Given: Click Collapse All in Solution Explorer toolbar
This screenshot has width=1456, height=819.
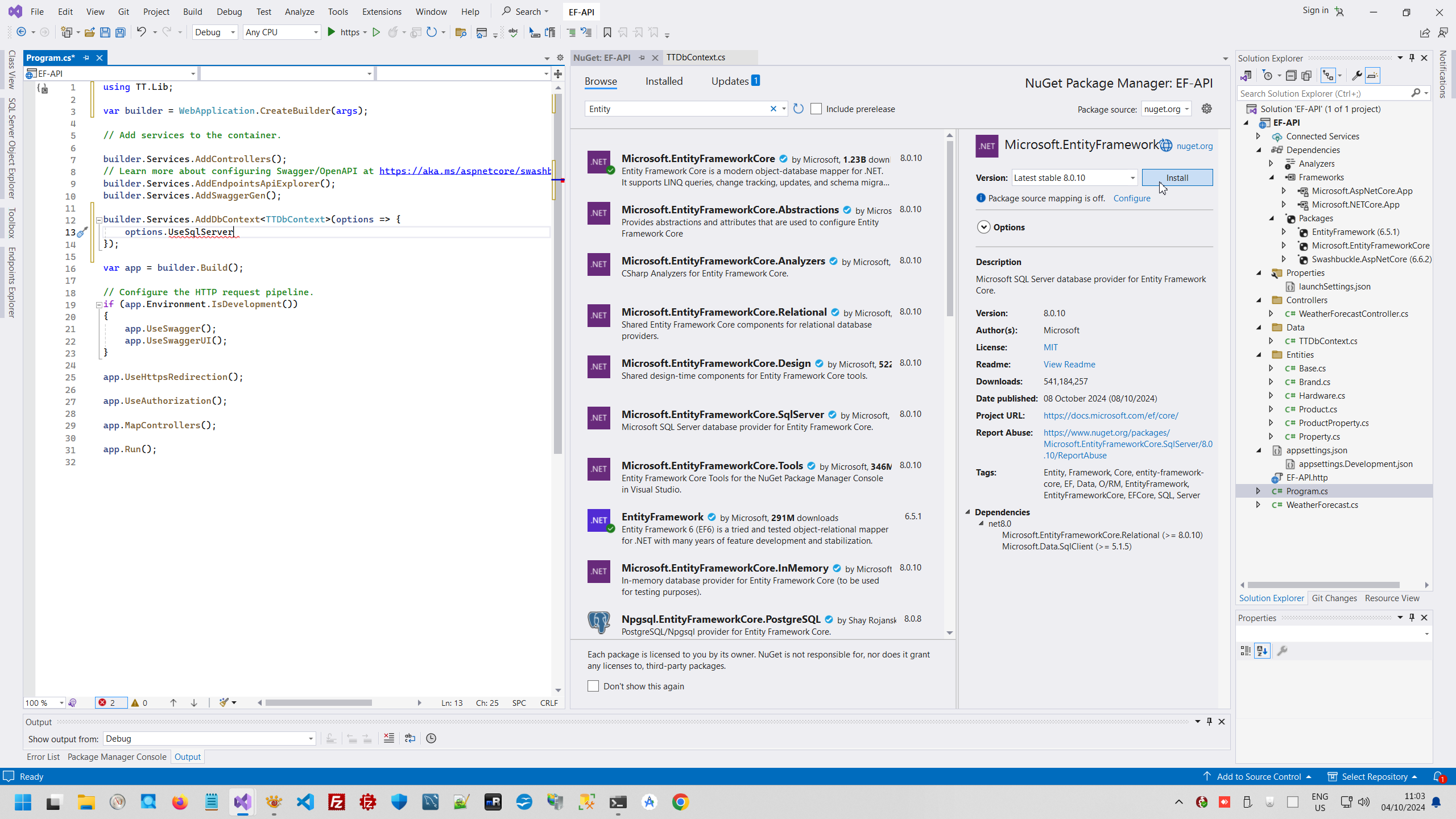Looking at the screenshot, I should [x=1291, y=76].
